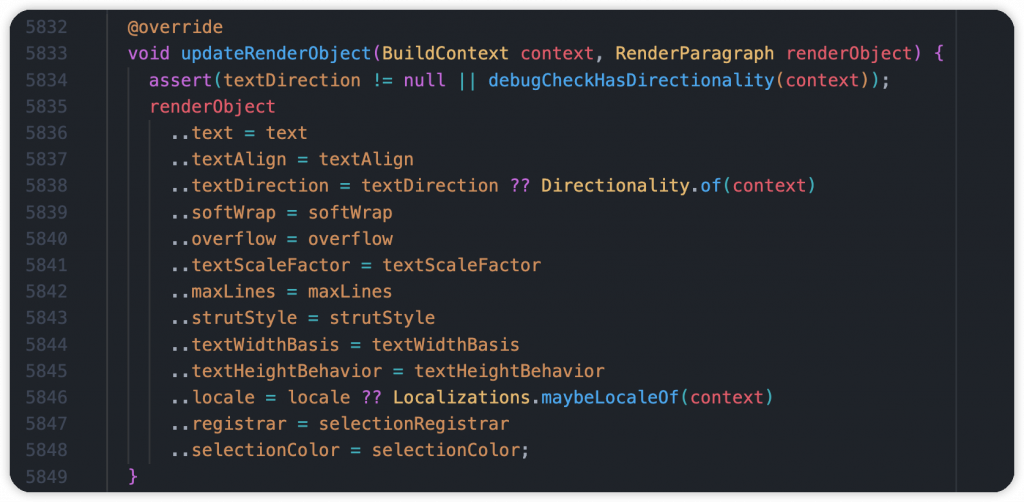
Task: Click selectionRegistrar value on line 5847
Action: (414, 424)
